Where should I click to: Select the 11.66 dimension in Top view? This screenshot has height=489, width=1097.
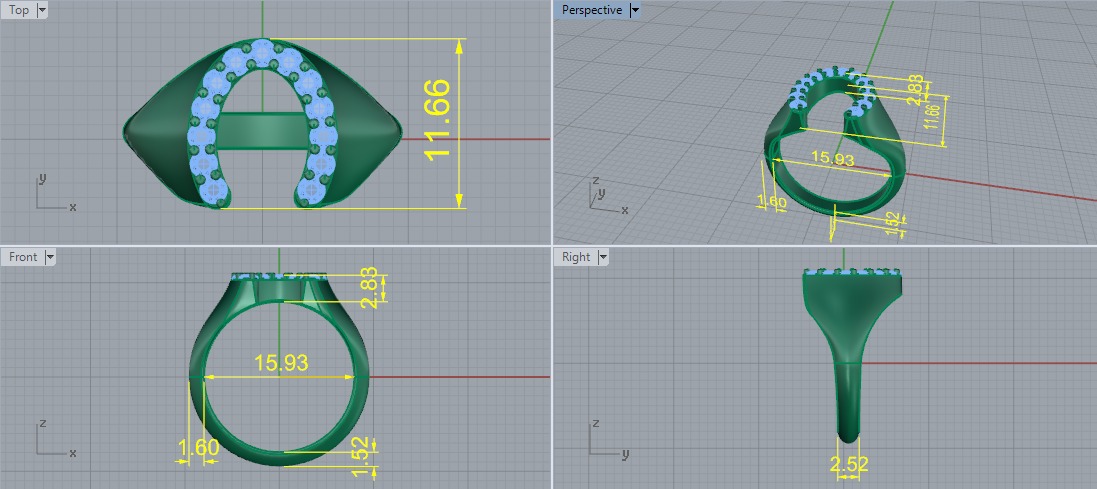(437, 120)
